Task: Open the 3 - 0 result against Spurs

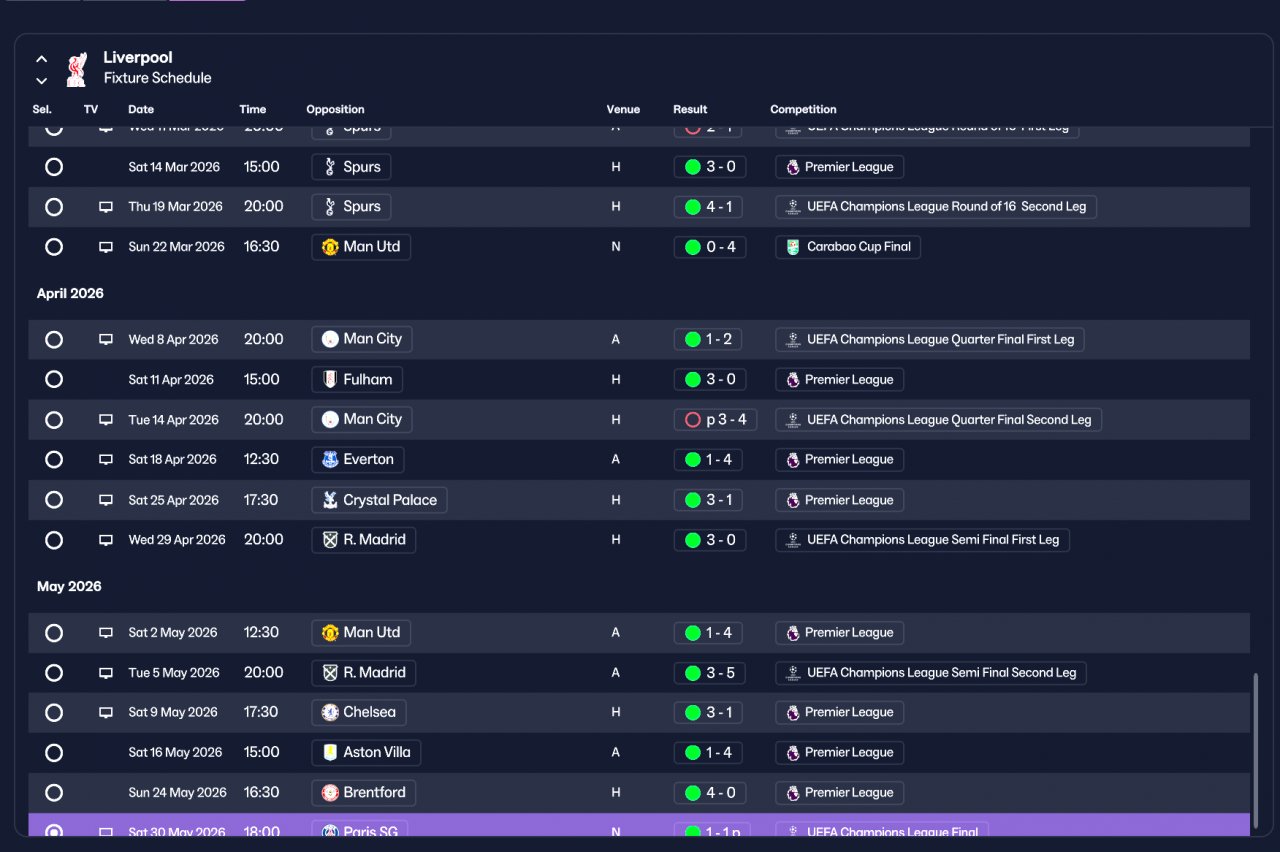Action: pos(709,167)
